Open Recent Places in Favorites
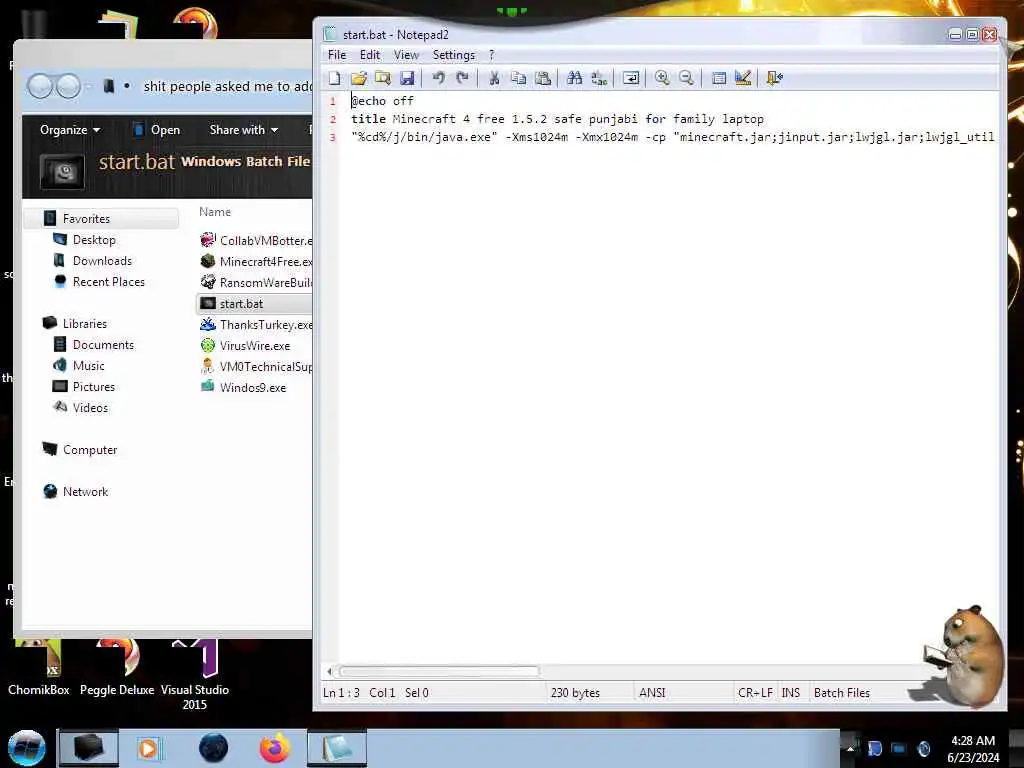1024x768 pixels. click(108, 281)
